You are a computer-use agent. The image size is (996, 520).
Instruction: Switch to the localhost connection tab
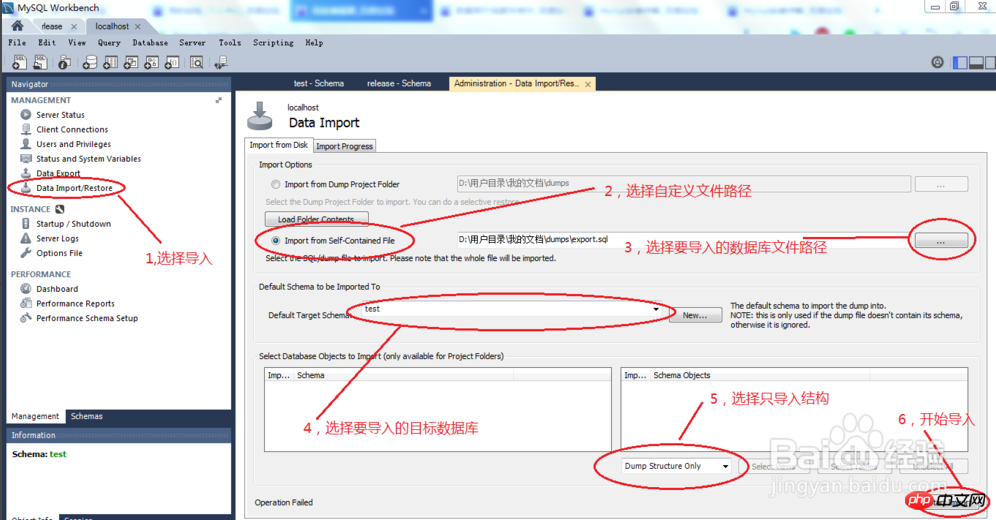tap(112, 27)
